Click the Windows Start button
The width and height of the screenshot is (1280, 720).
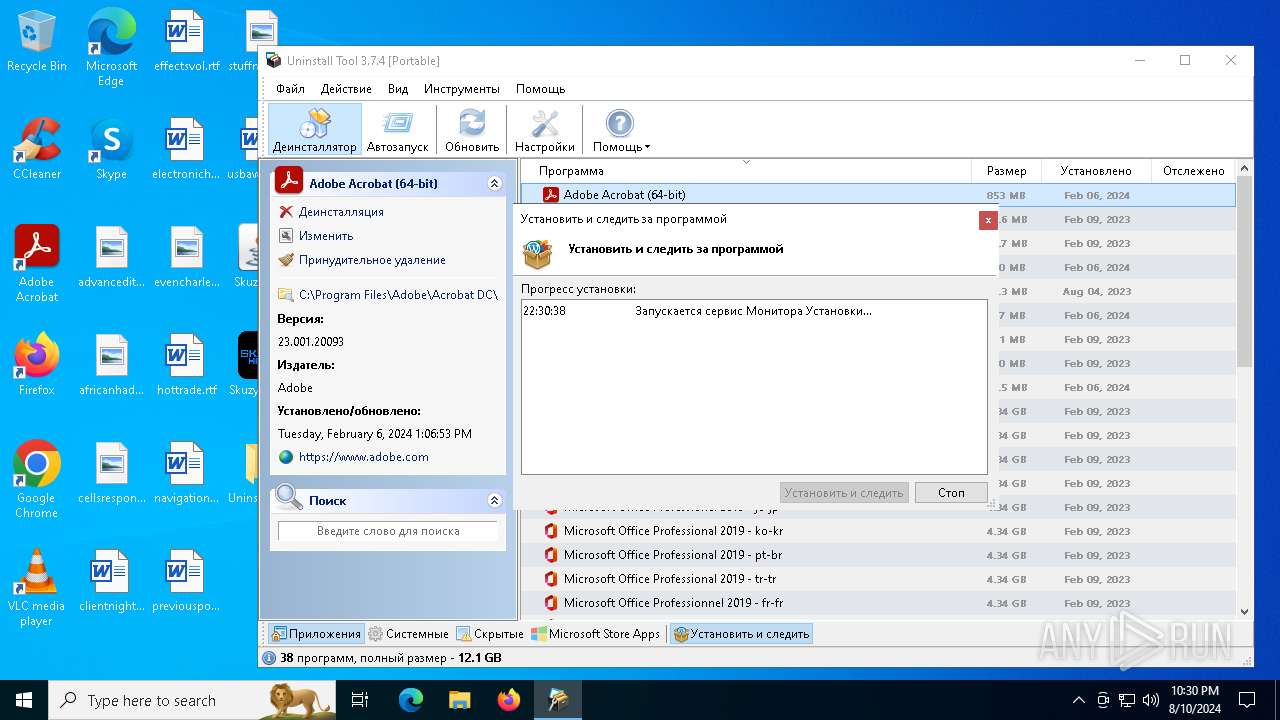(24, 700)
